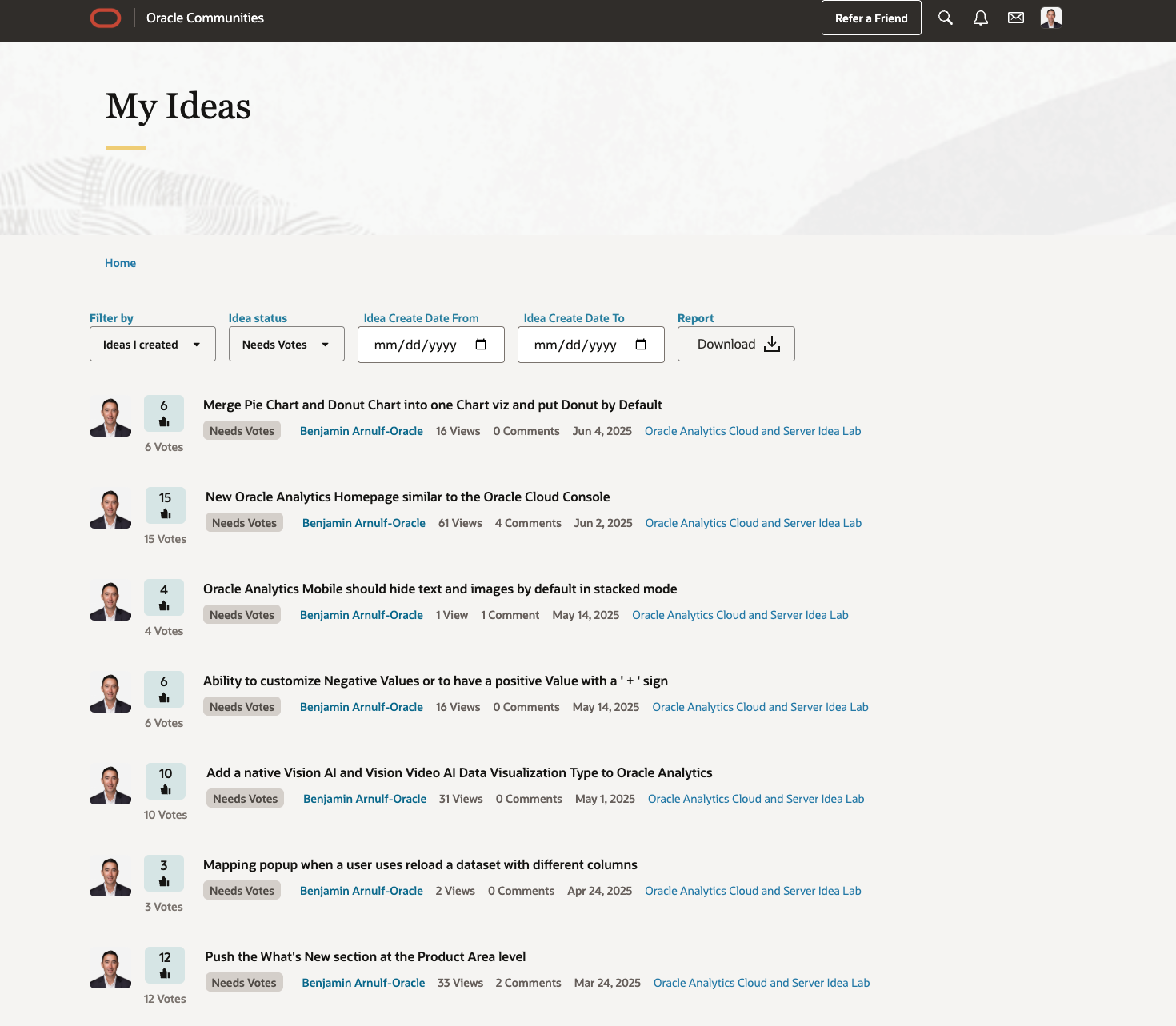Open Idea Lab link on Apr 24, 2025 row
Viewport: 1176px width, 1026px height.
753,891
